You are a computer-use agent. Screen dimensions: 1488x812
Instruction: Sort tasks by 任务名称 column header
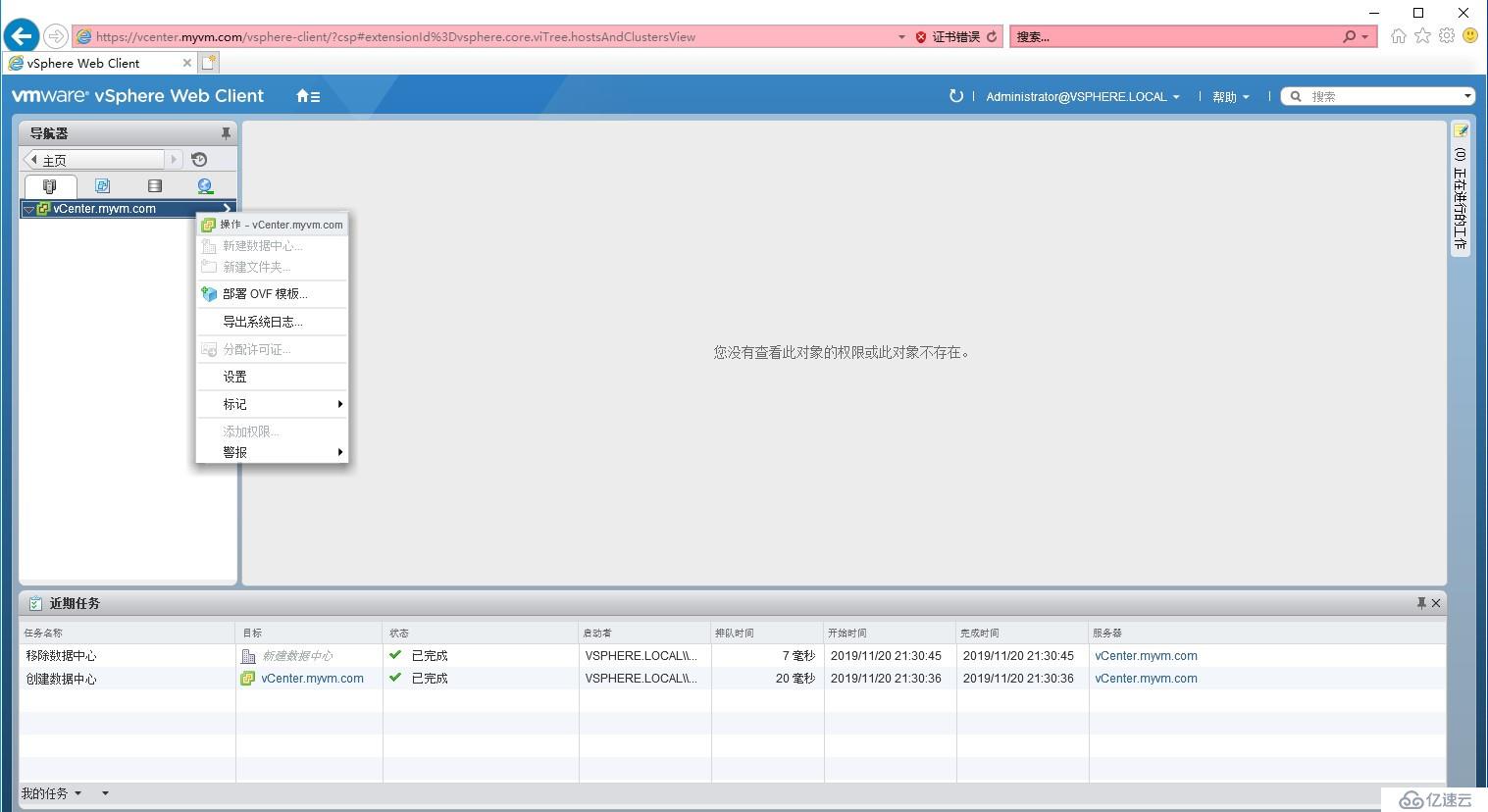tap(128, 633)
